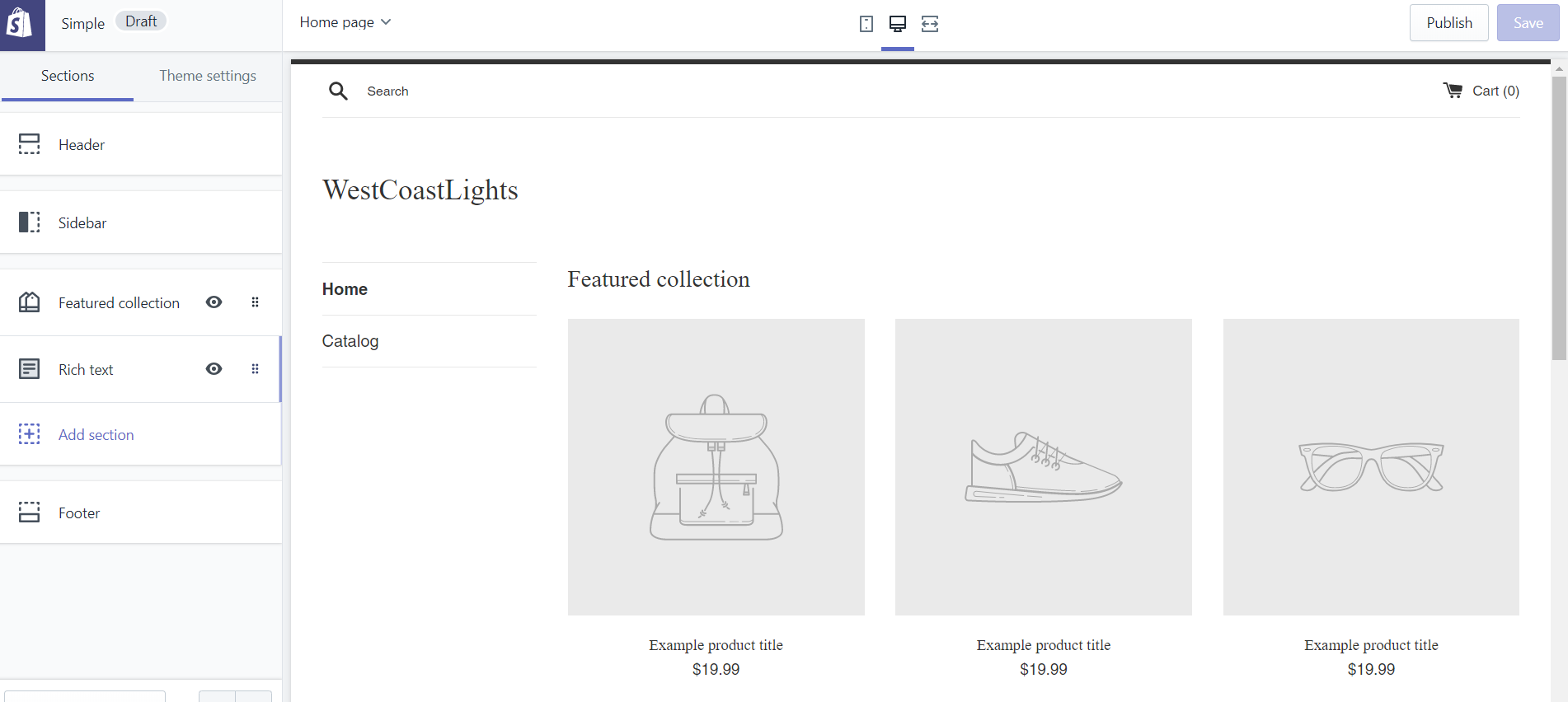Image resolution: width=1568 pixels, height=702 pixels.
Task: Click the Publish button
Action: (1448, 23)
